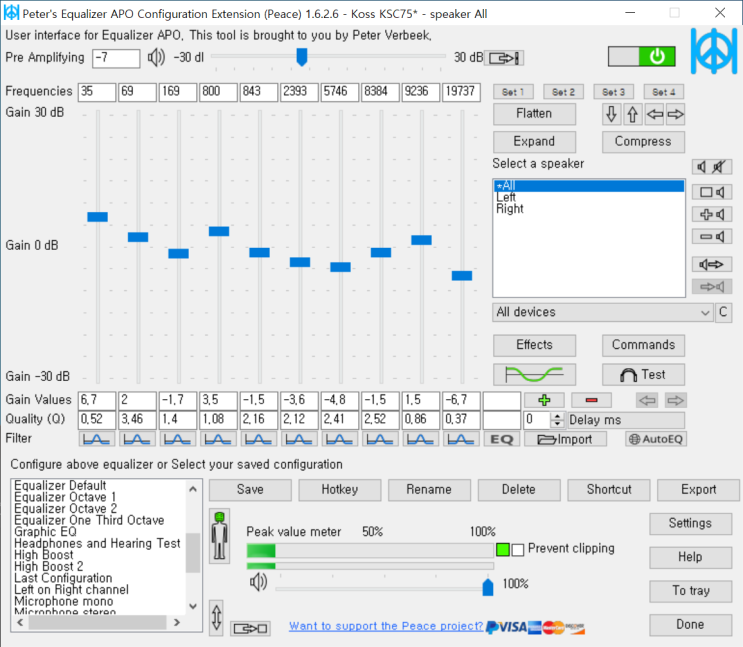743x647 pixels.
Task: Open the green frequency response graph button
Action: click(x=534, y=374)
